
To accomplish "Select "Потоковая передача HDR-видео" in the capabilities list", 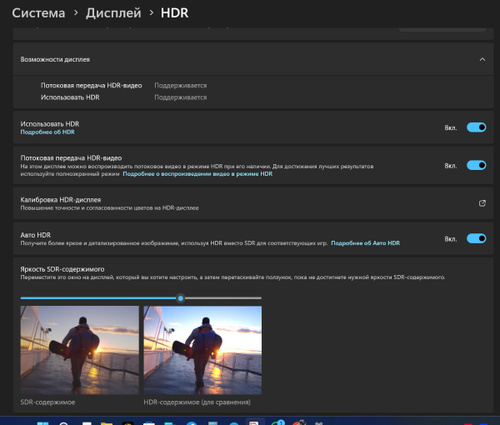I will coord(91,86).
